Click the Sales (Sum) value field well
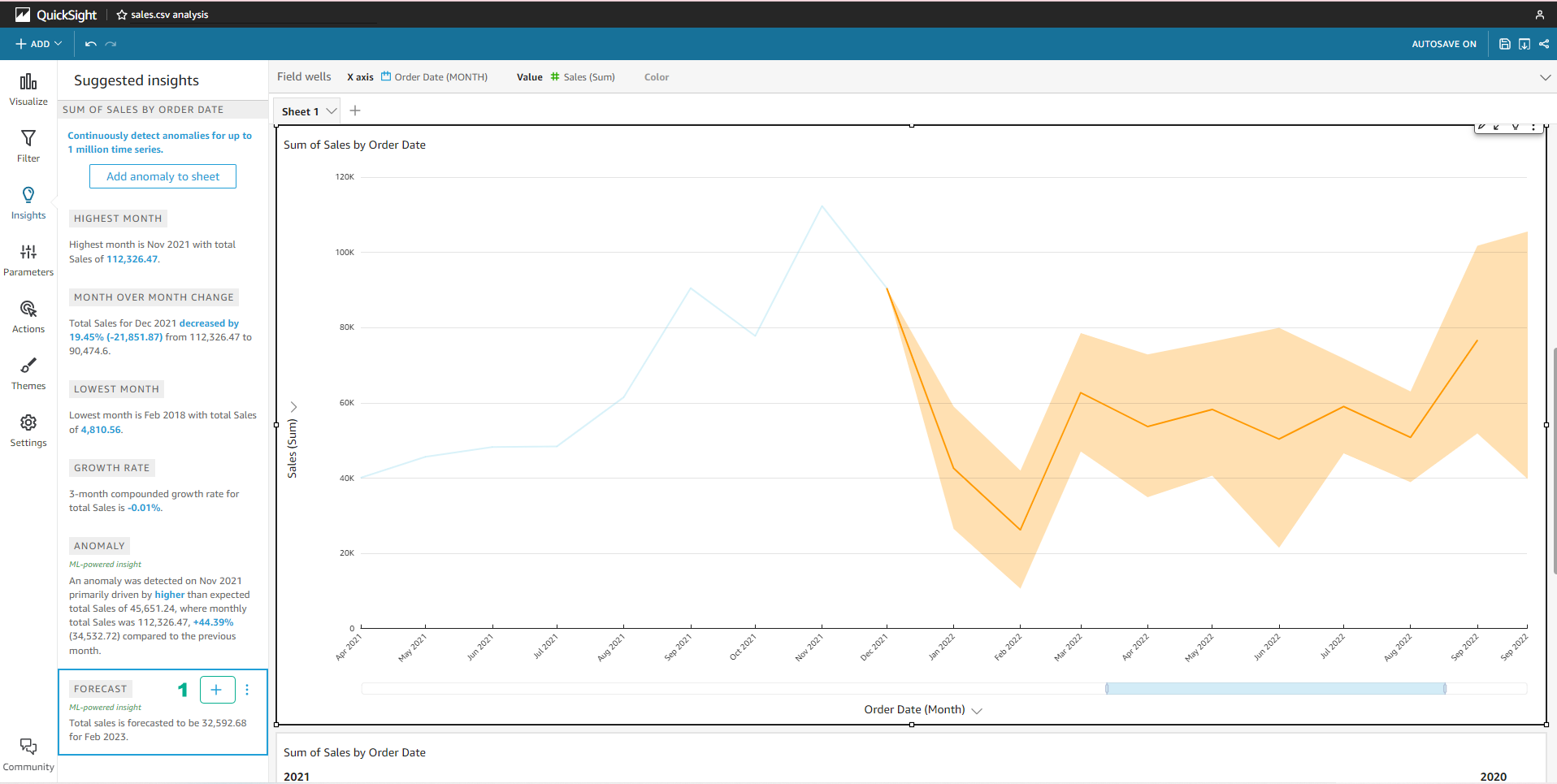The width and height of the screenshot is (1557, 784). [583, 77]
